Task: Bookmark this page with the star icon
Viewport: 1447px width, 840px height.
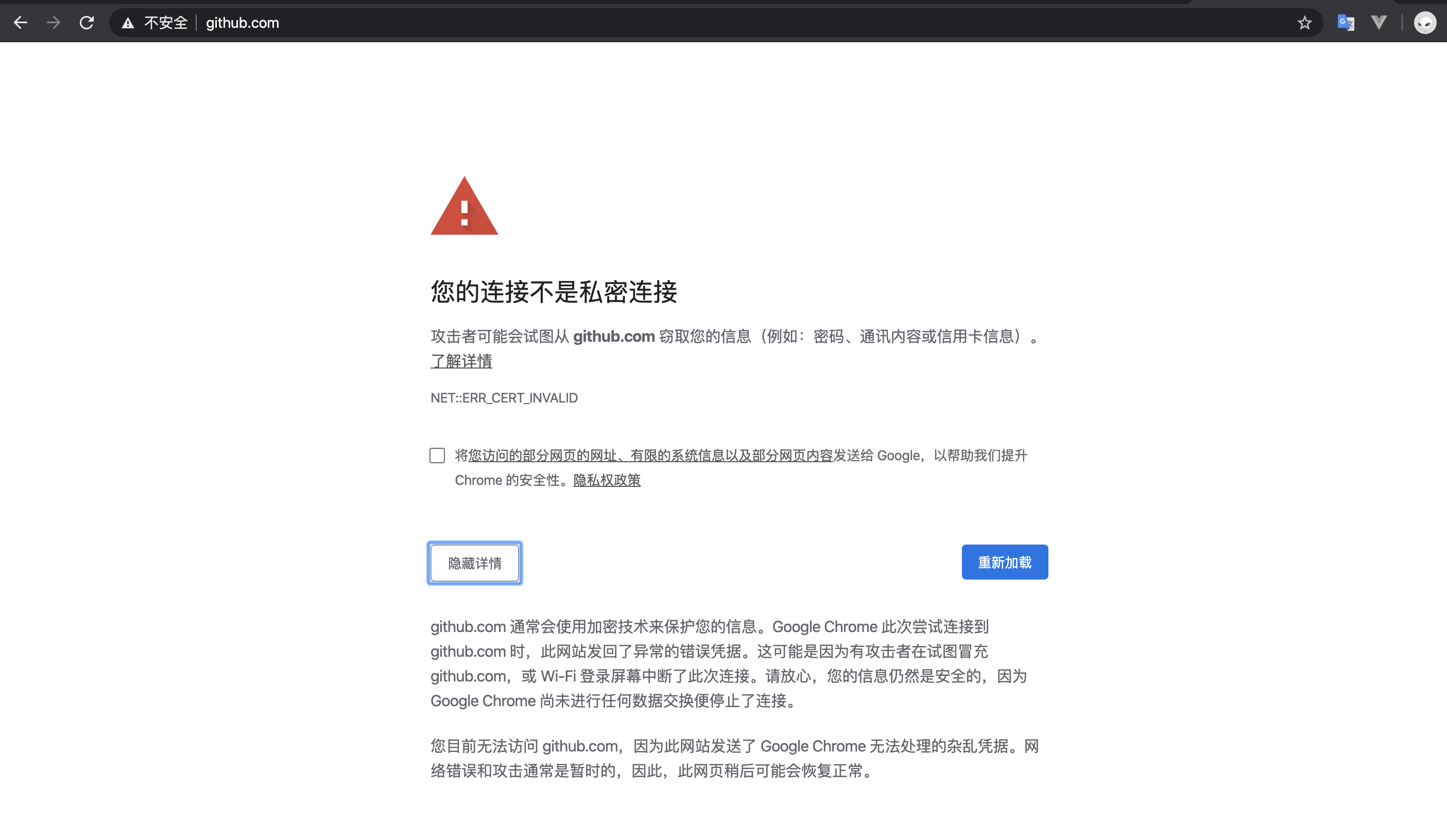Action: click(x=1304, y=23)
